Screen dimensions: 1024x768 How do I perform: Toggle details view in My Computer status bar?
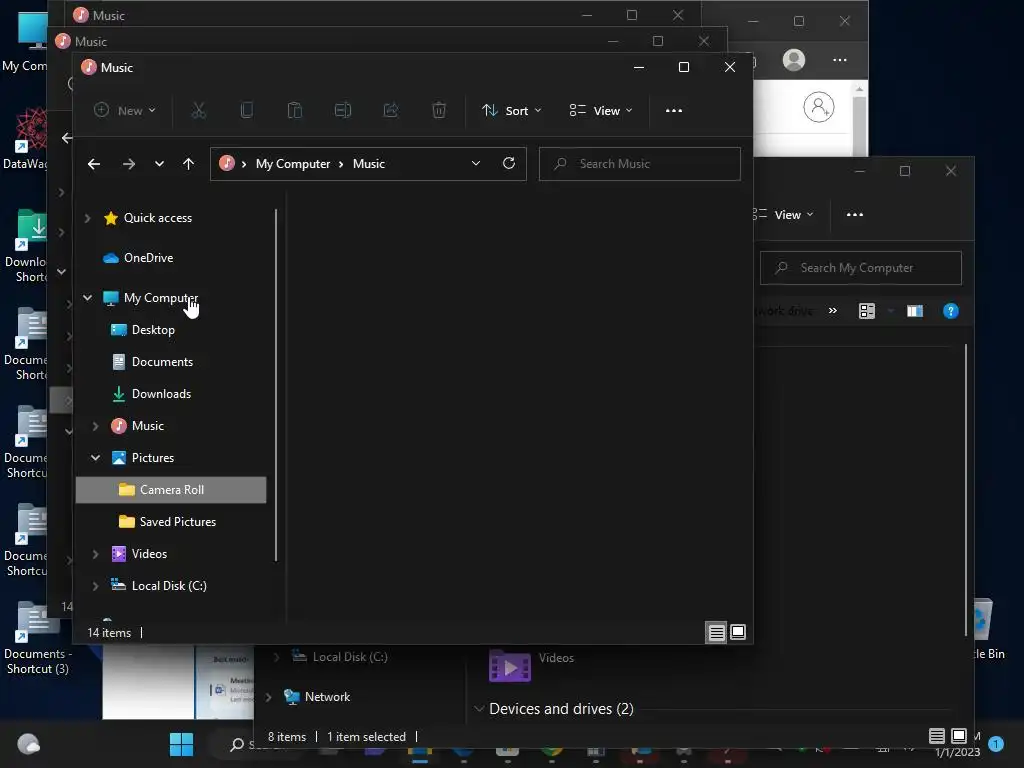936,736
